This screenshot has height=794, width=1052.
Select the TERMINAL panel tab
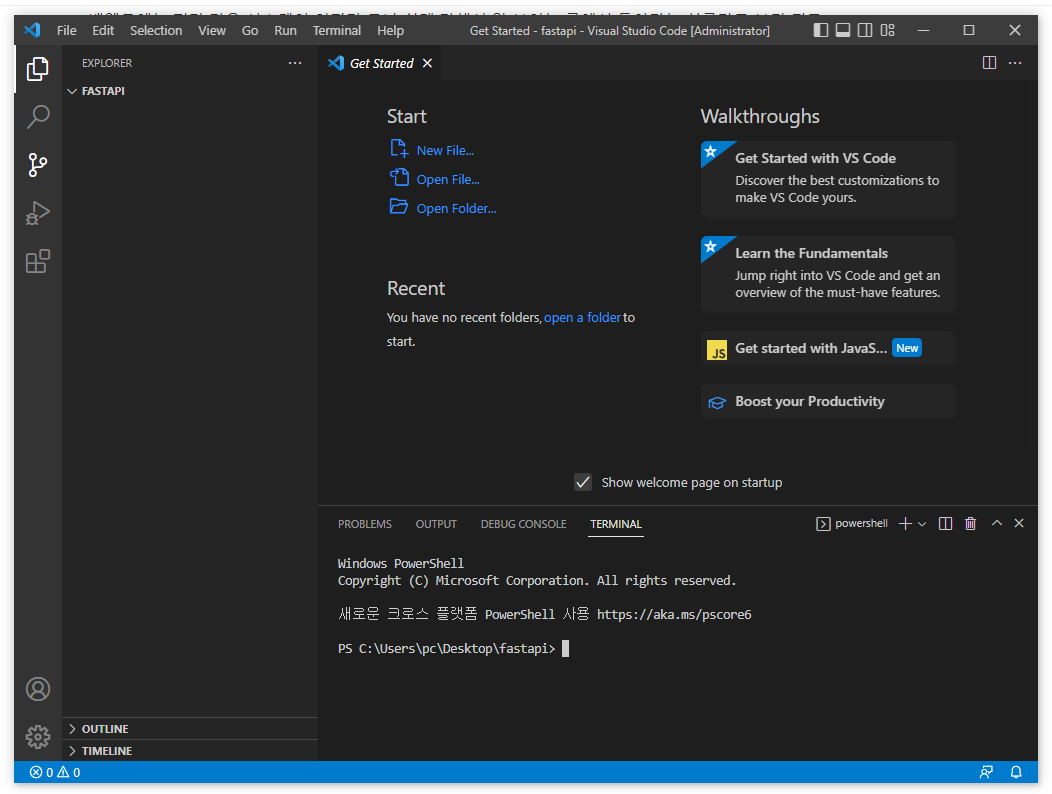pyautogui.click(x=616, y=524)
